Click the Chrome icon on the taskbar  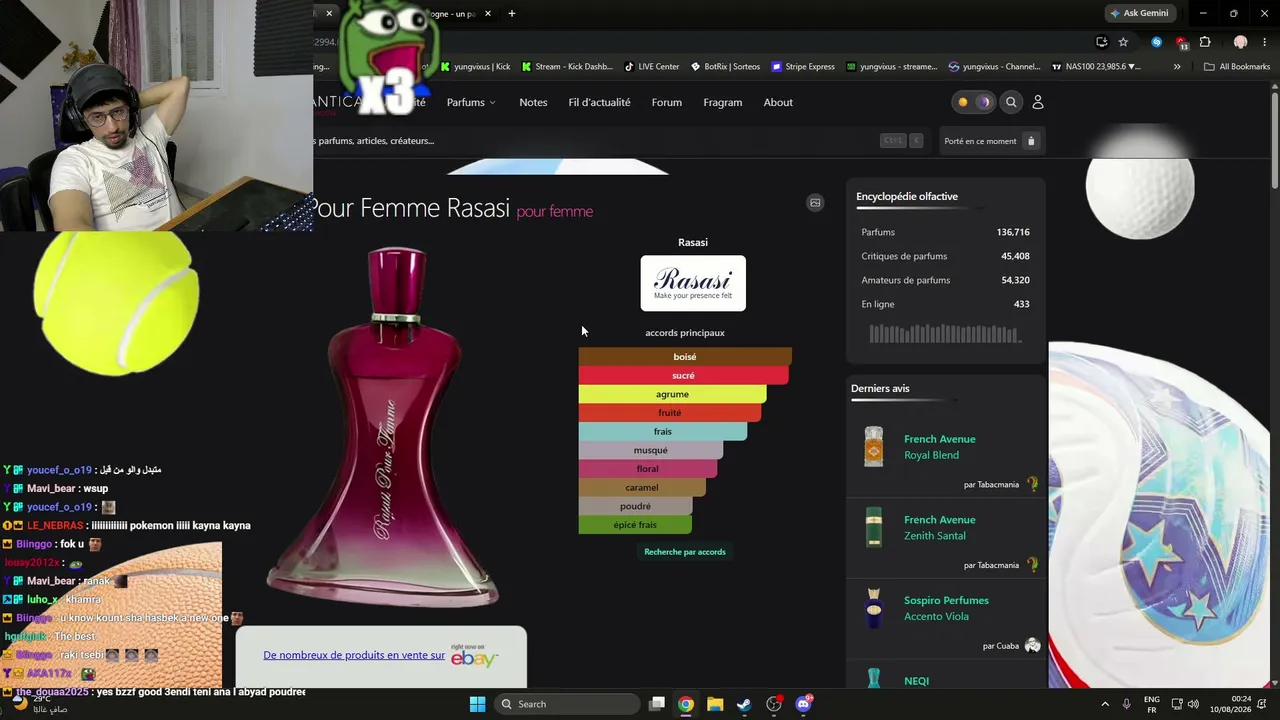click(x=686, y=704)
